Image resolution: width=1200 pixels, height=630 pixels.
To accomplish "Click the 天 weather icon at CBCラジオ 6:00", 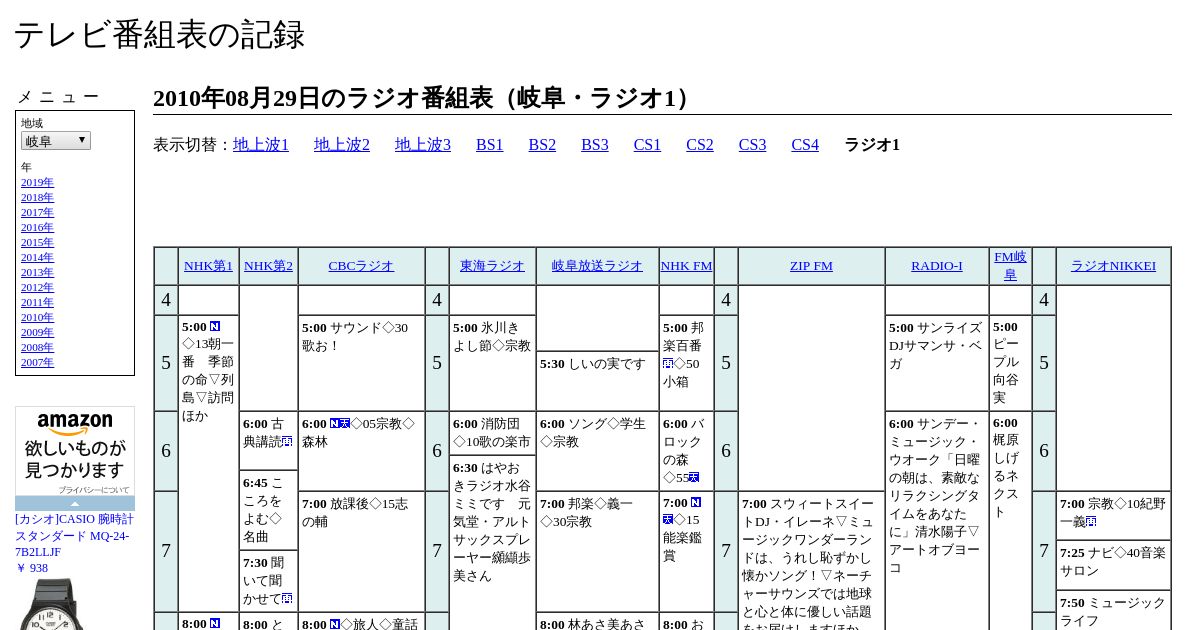I will (x=345, y=424).
